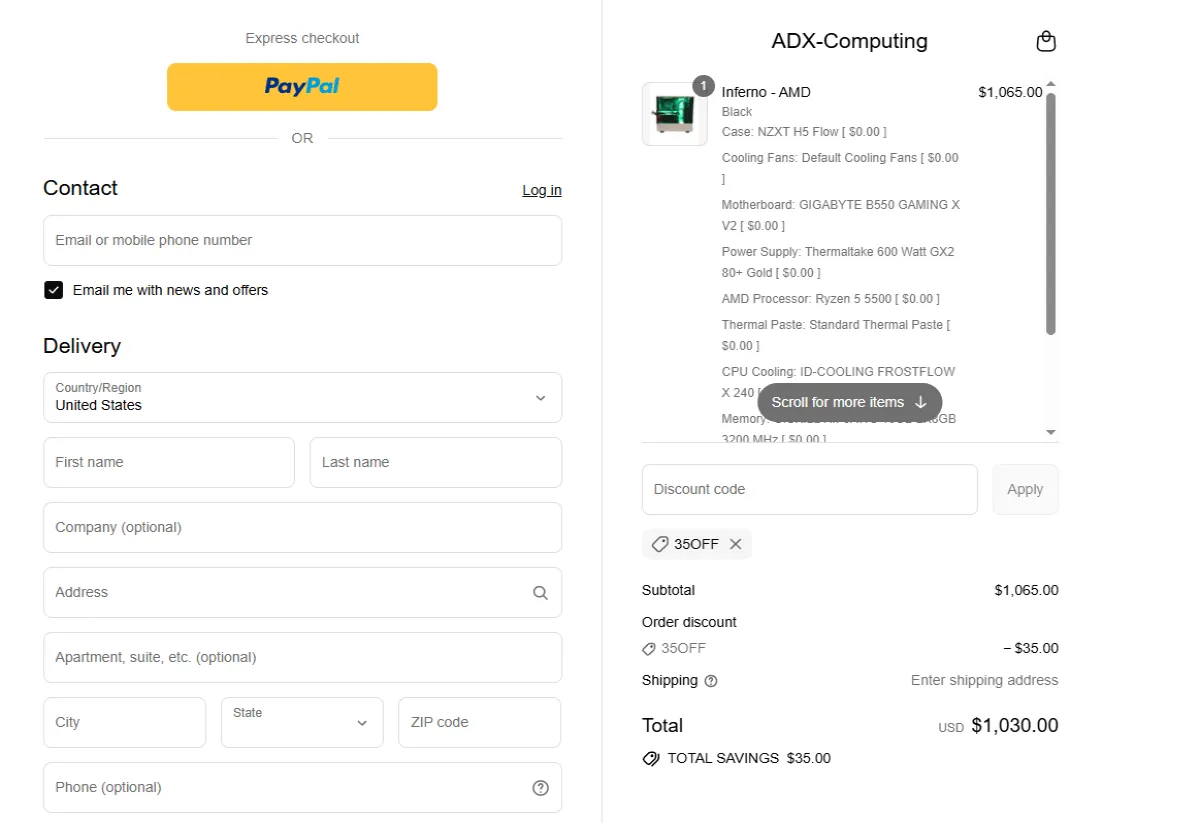The height and width of the screenshot is (823, 1200).
Task: Click the Scroll for more items button
Action: tap(849, 402)
